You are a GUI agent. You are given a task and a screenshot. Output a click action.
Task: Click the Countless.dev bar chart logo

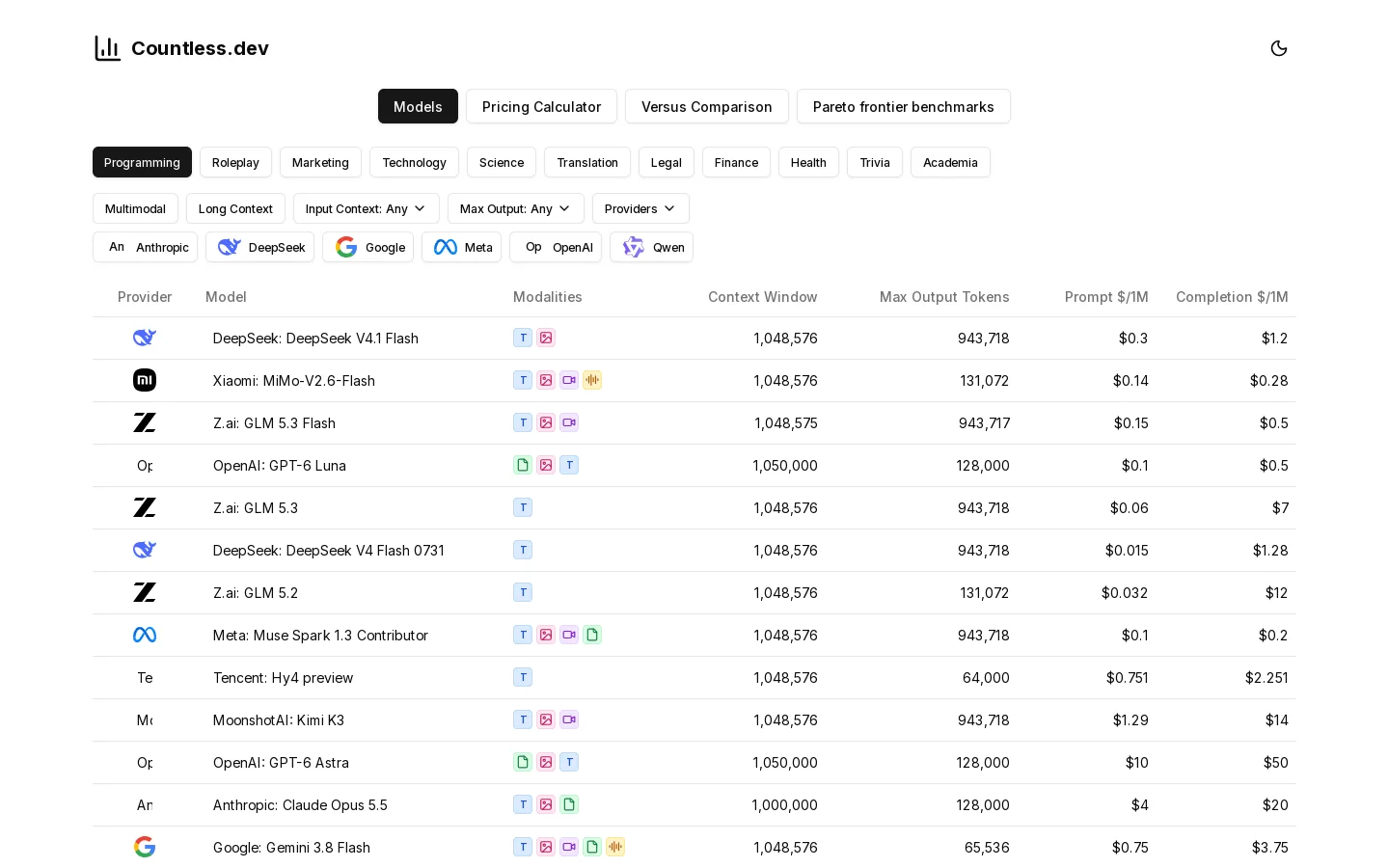107,48
